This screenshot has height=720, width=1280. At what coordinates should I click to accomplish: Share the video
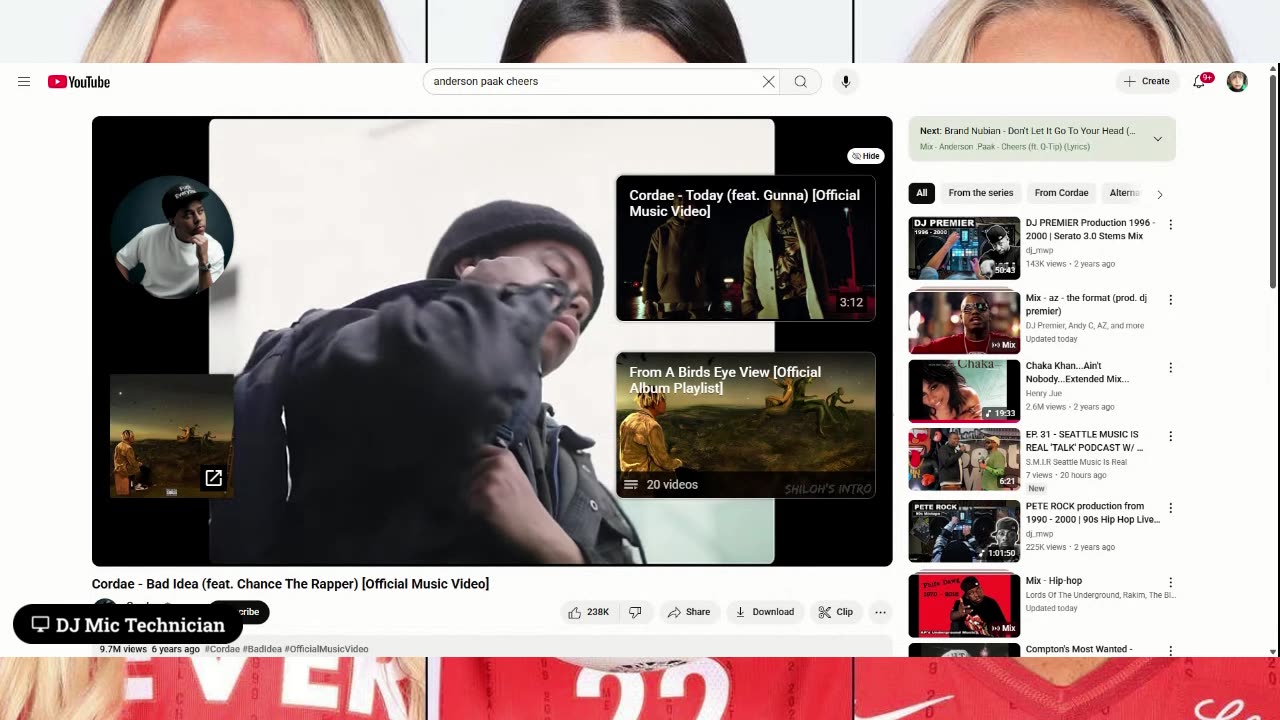pos(688,612)
